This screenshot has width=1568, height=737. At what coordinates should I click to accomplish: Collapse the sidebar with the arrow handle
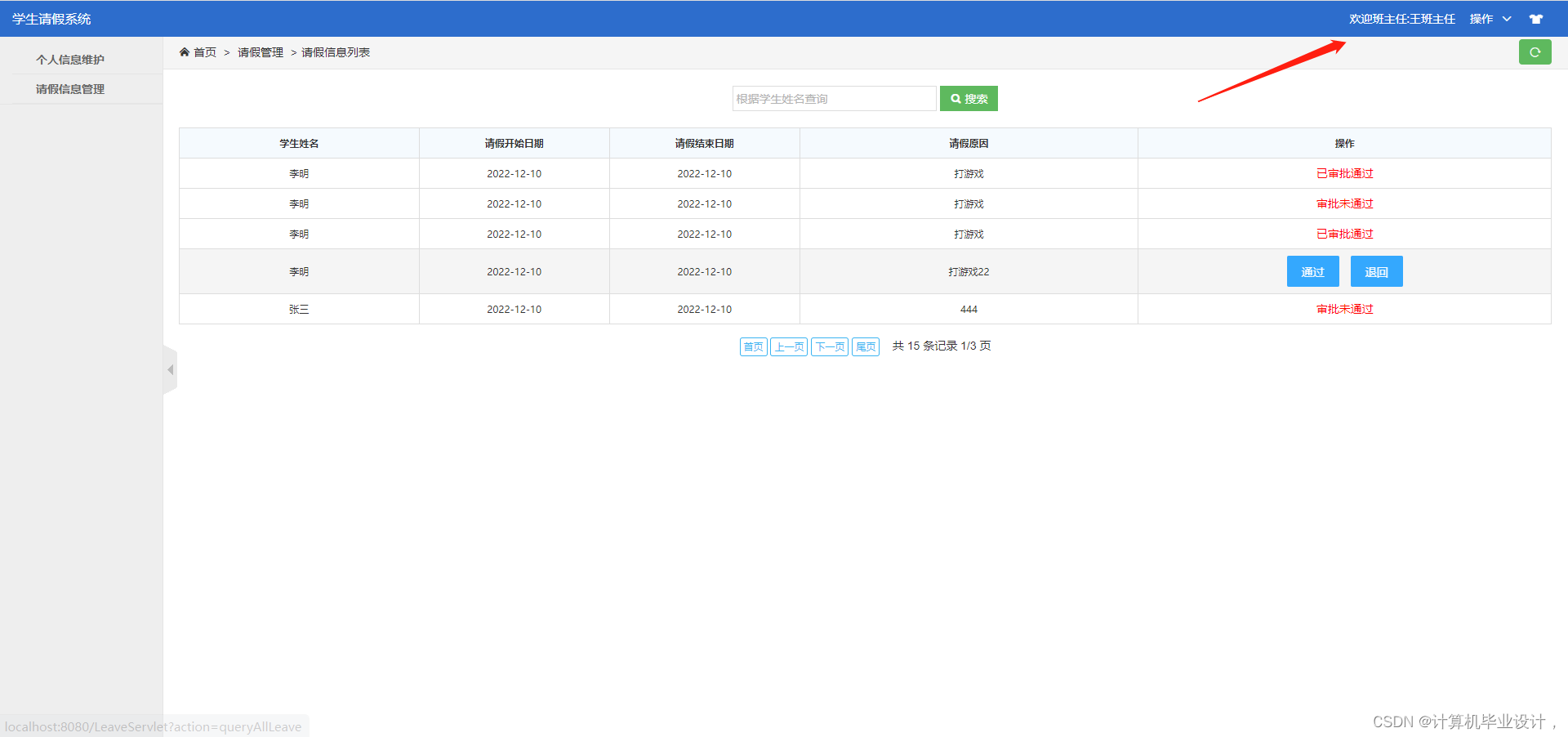coord(170,370)
